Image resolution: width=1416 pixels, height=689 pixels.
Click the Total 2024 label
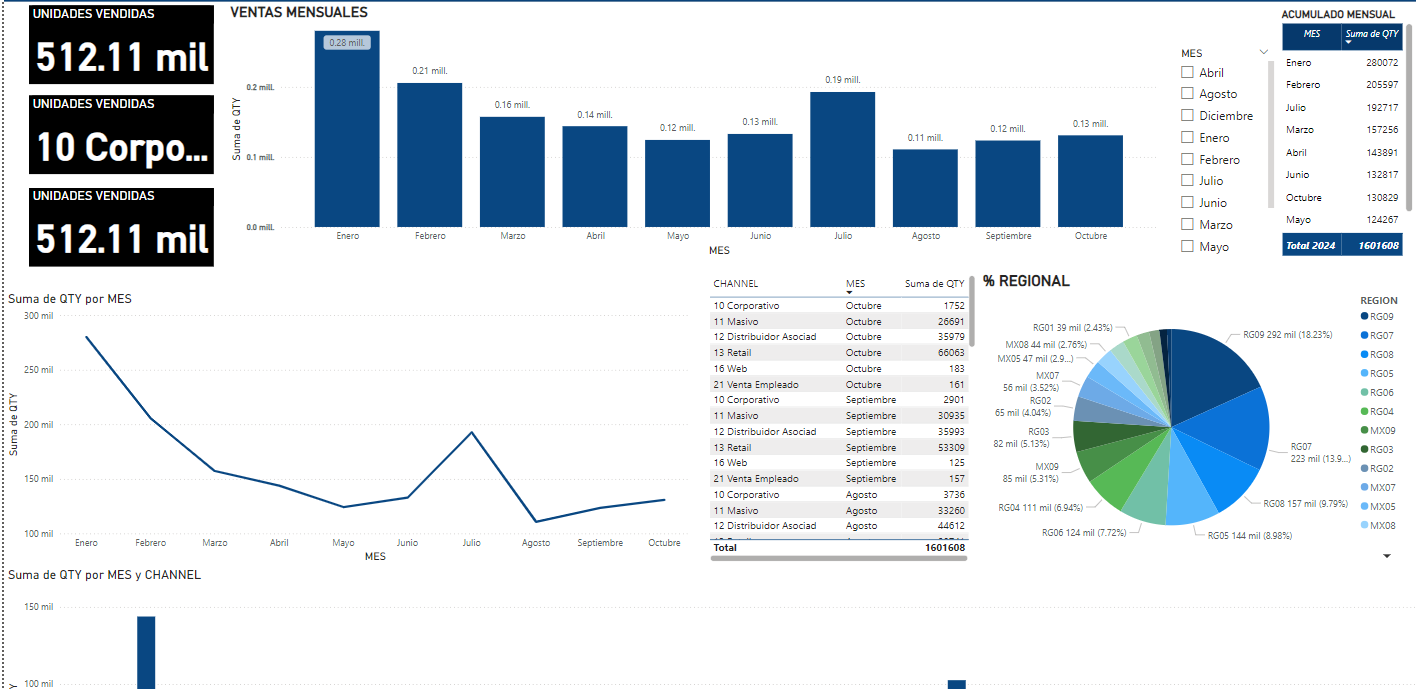click(1310, 245)
